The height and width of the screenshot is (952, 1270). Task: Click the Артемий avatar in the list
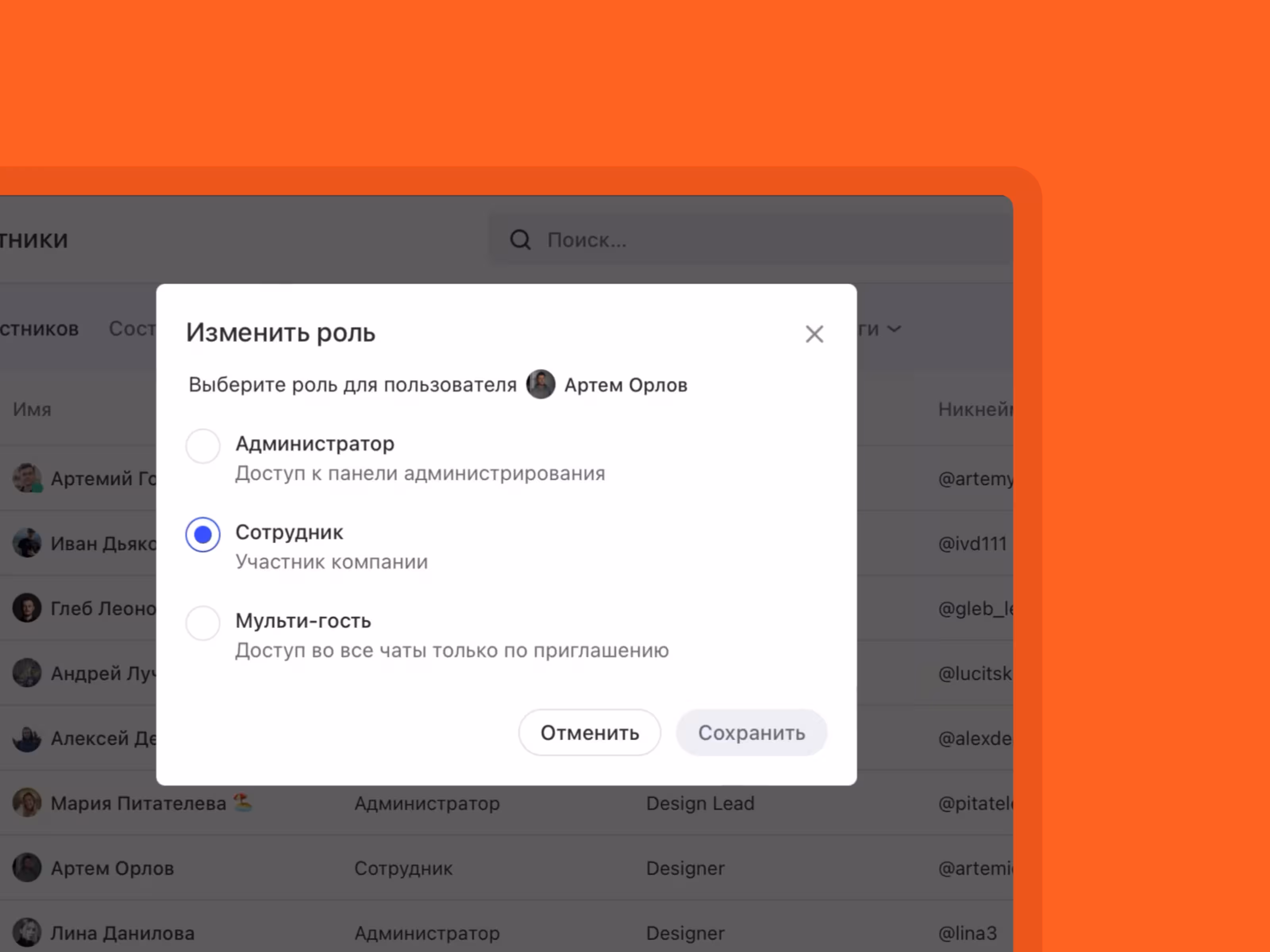point(27,478)
